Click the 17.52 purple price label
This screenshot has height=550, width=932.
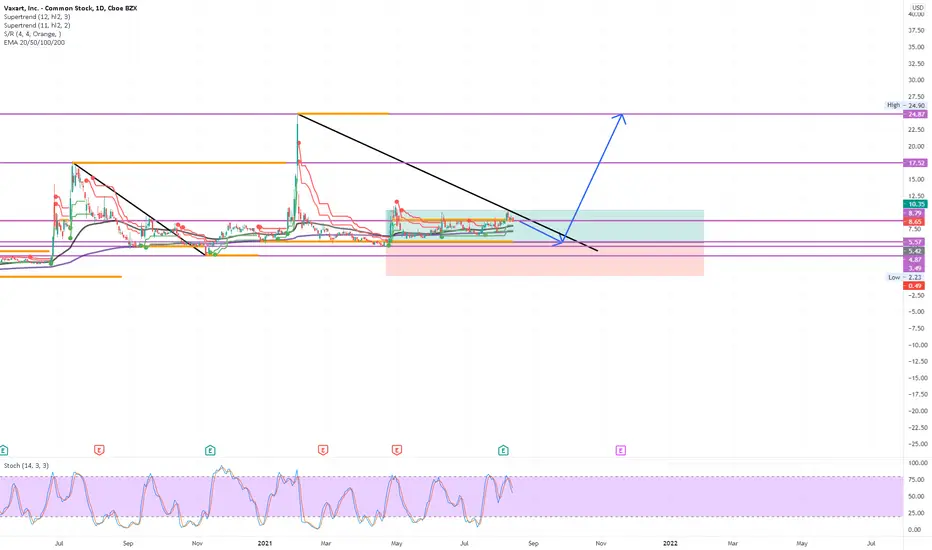[914, 163]
